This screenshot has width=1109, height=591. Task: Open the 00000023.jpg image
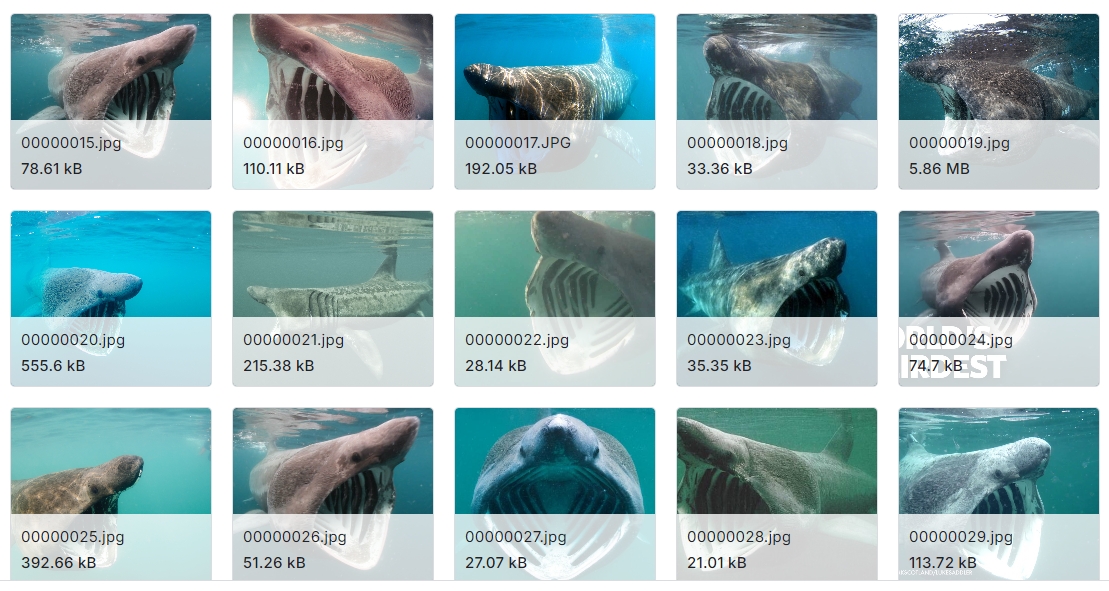tap(777, 298)
